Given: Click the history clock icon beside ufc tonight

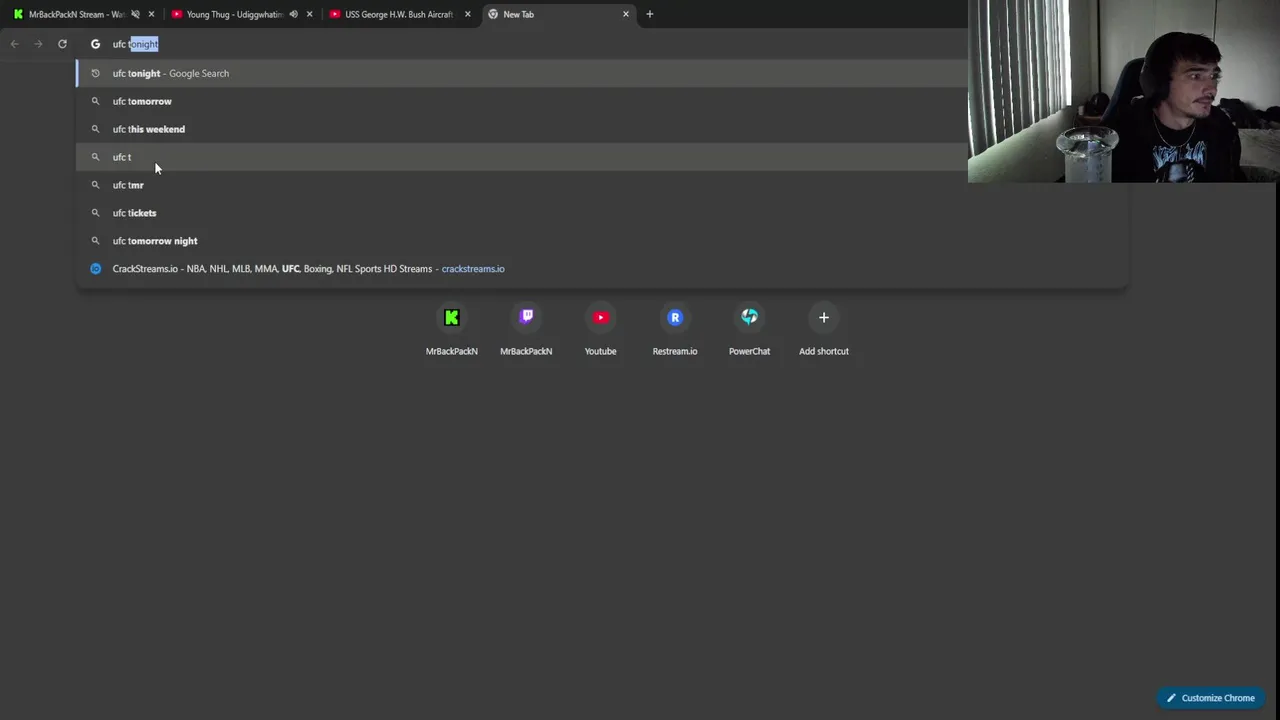Looking at the screenshot, I should coord(96,73).
